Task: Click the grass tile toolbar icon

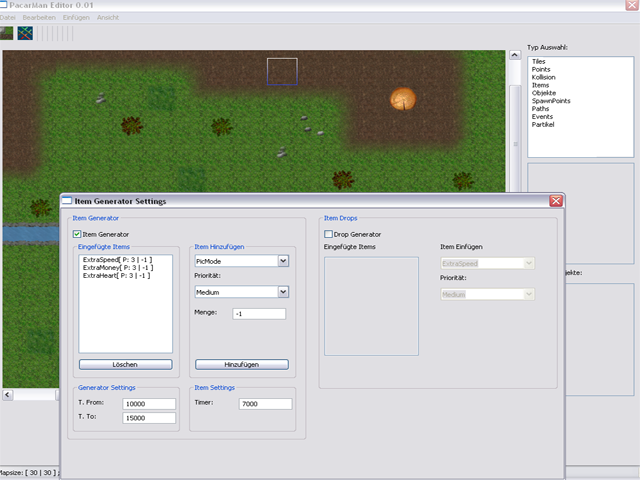Action: [x=7, y=33]
